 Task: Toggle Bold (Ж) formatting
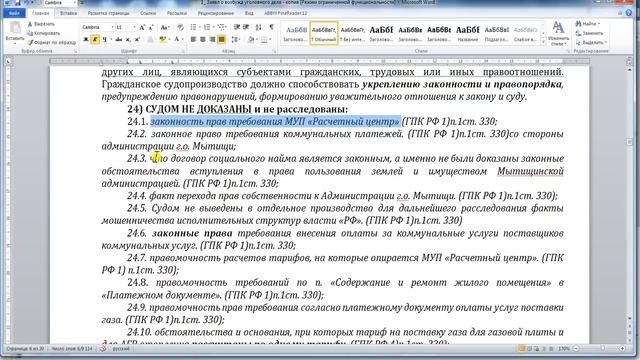pos(86,40)
